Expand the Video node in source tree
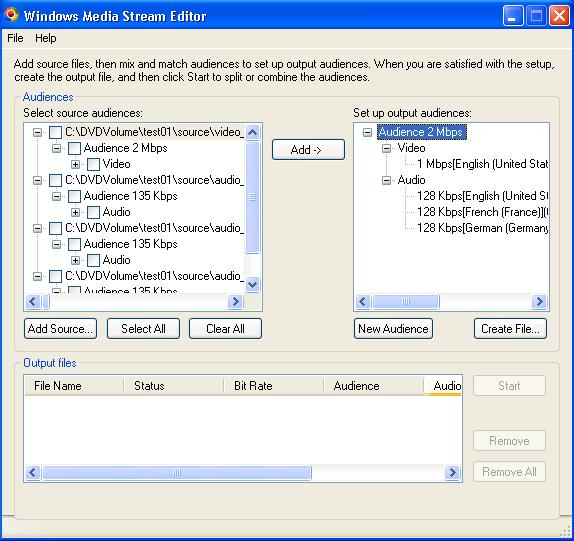The width and height of the screenshot is (574, 541). (75, 164)
